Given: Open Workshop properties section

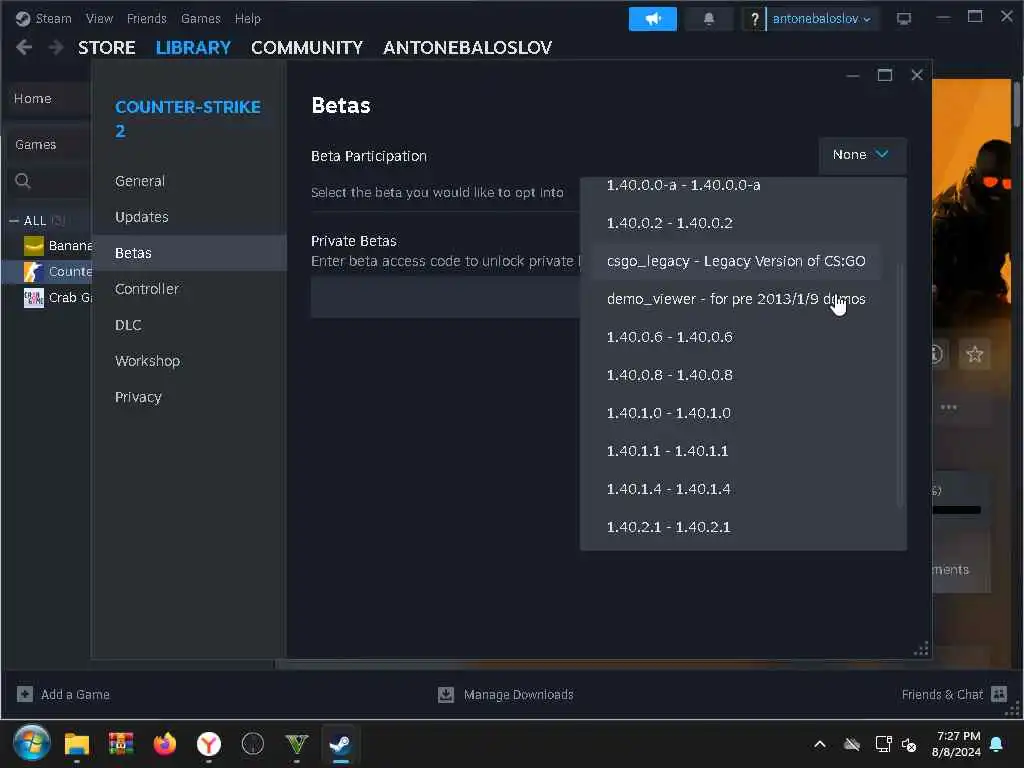Looking at the screenshot, I should coord(189,360).
